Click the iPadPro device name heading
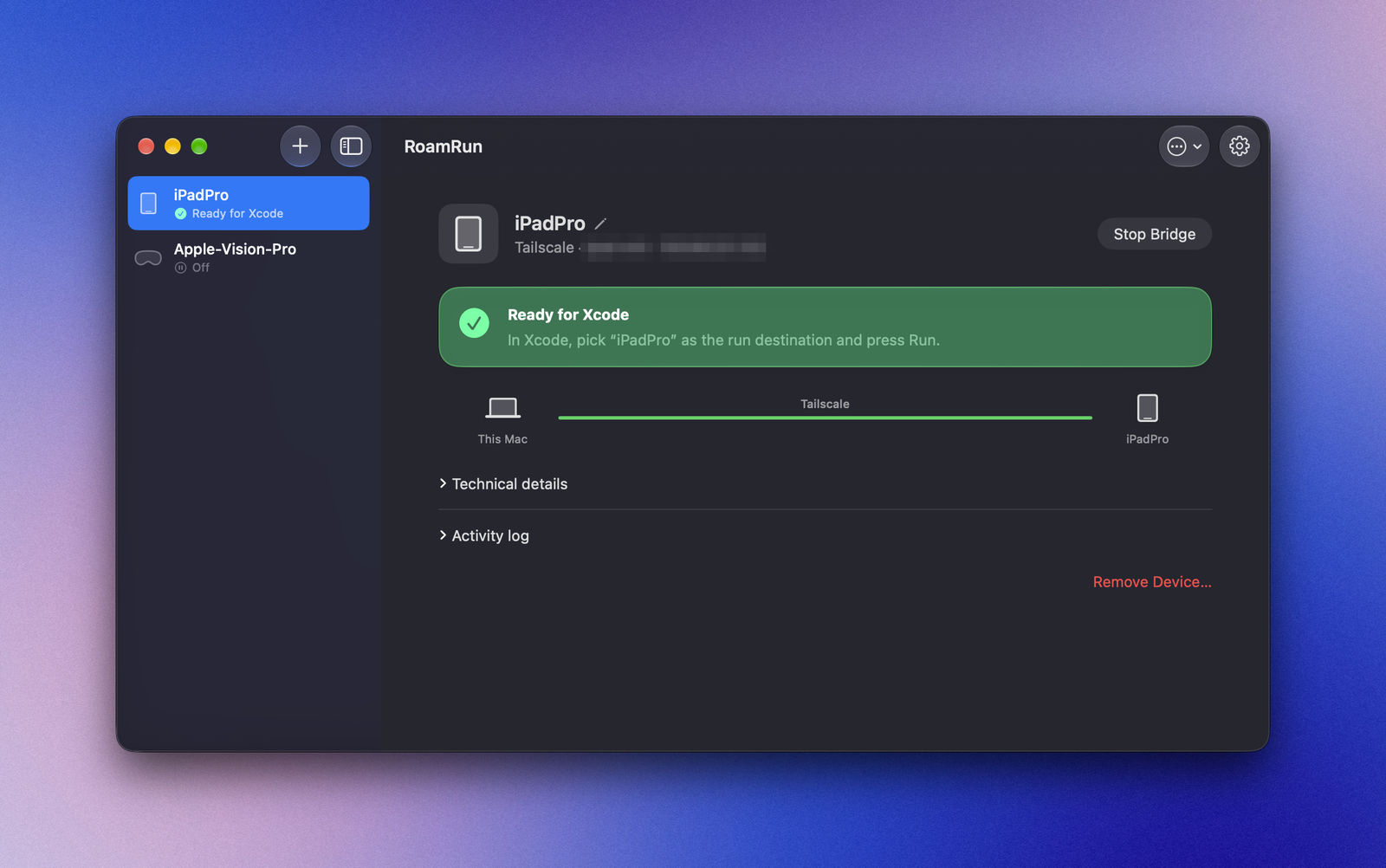This screenshot has width=1386, height=868. click(x=550, y=223)
